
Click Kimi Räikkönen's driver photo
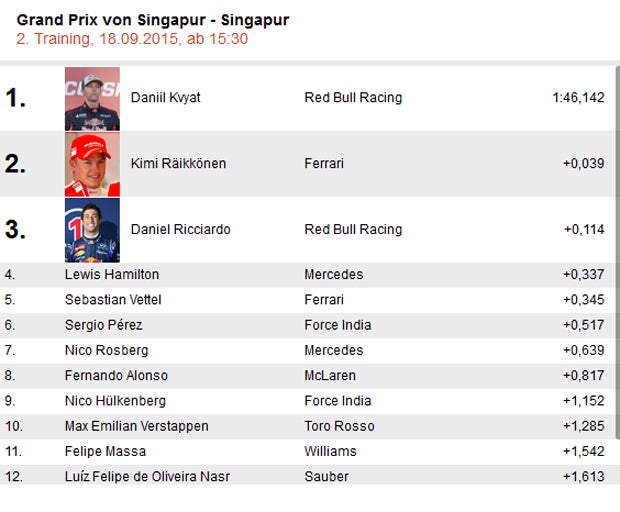tap(92, 164)
